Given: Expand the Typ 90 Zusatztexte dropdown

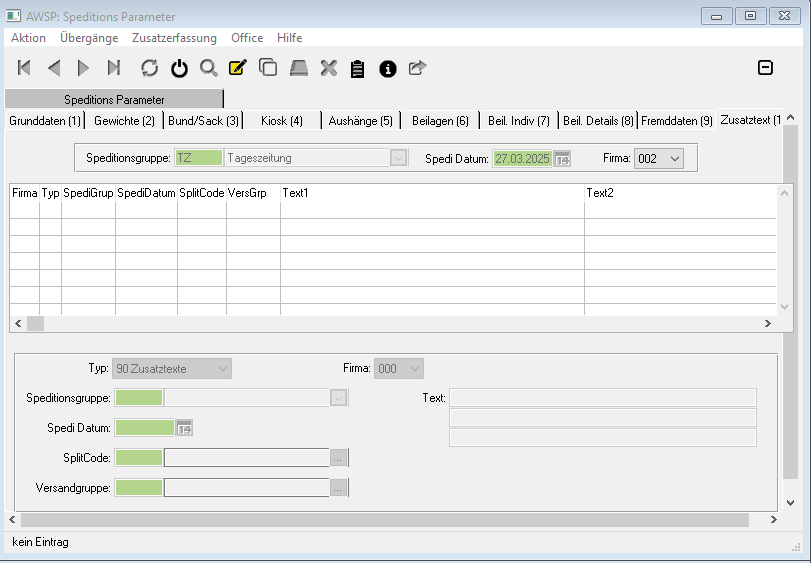Looking at the screenshot, I should tap(222, 368).
